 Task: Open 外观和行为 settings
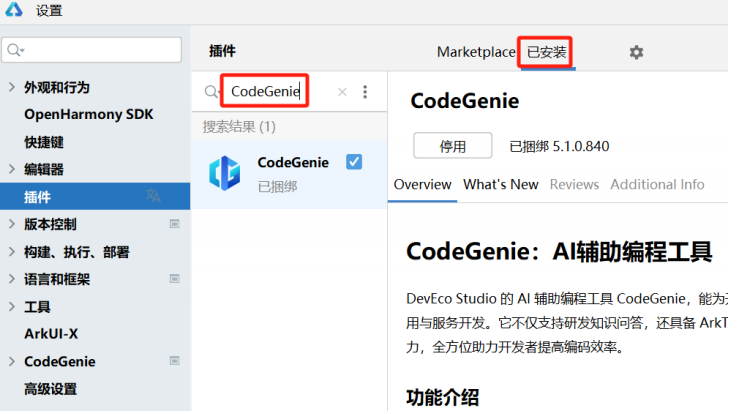tap(57, 87)
